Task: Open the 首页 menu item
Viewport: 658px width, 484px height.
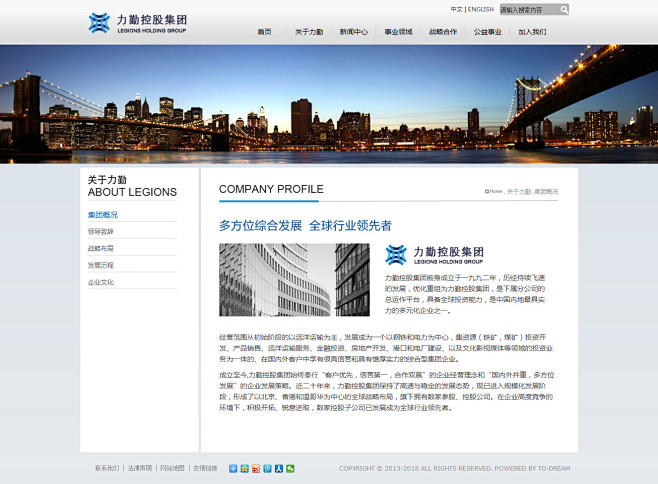Action: pos(264,32)
